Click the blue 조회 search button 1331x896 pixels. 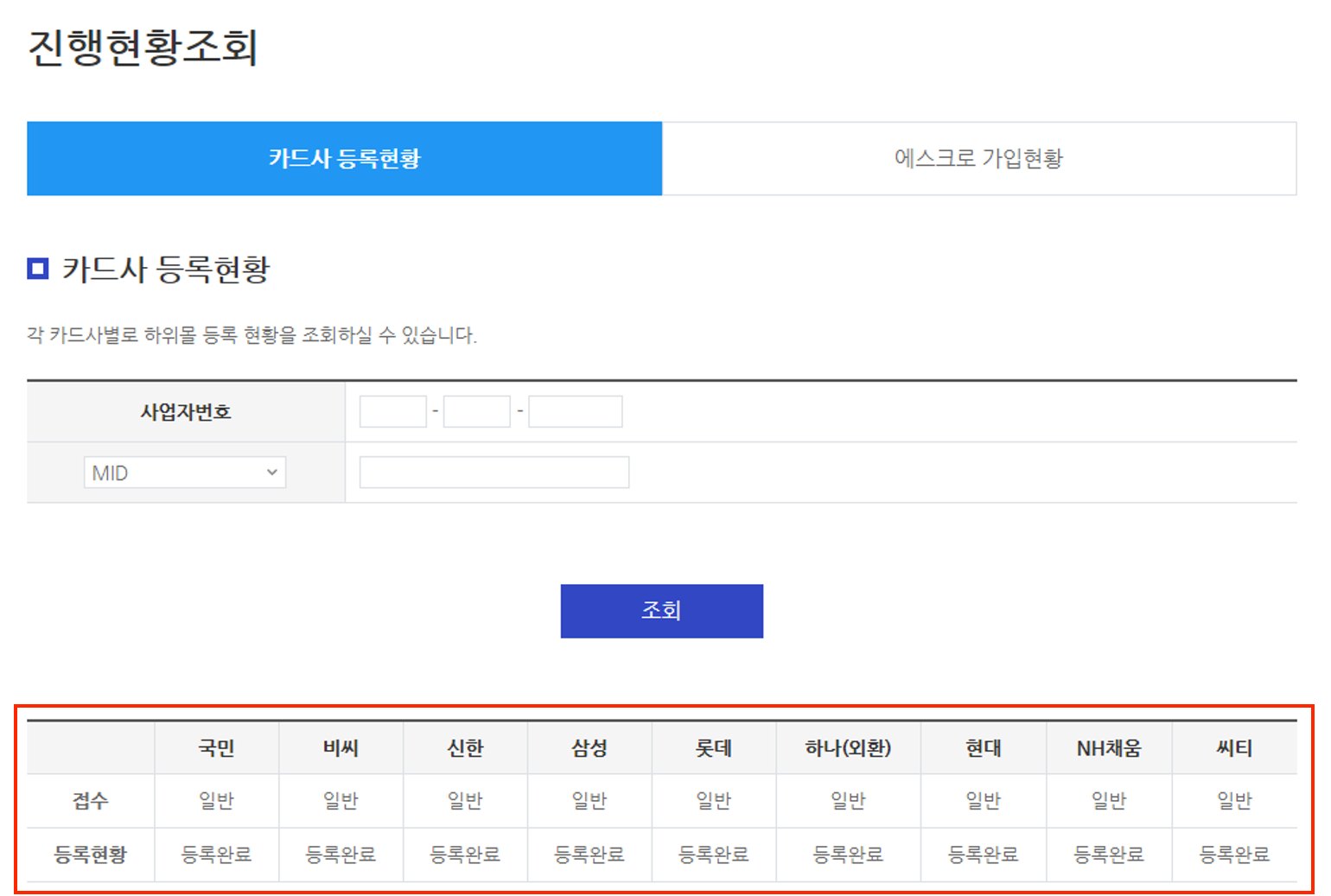pos(661,611)
